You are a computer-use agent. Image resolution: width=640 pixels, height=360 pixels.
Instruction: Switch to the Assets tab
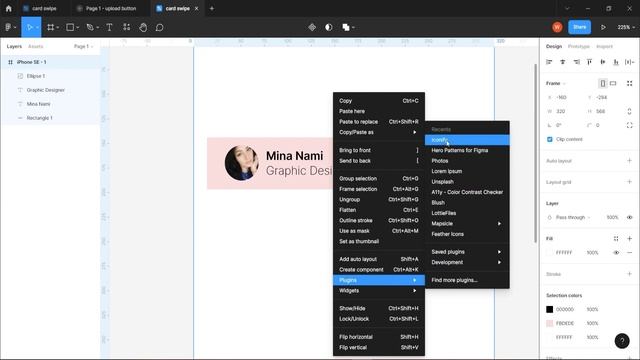tap(36, 47)
